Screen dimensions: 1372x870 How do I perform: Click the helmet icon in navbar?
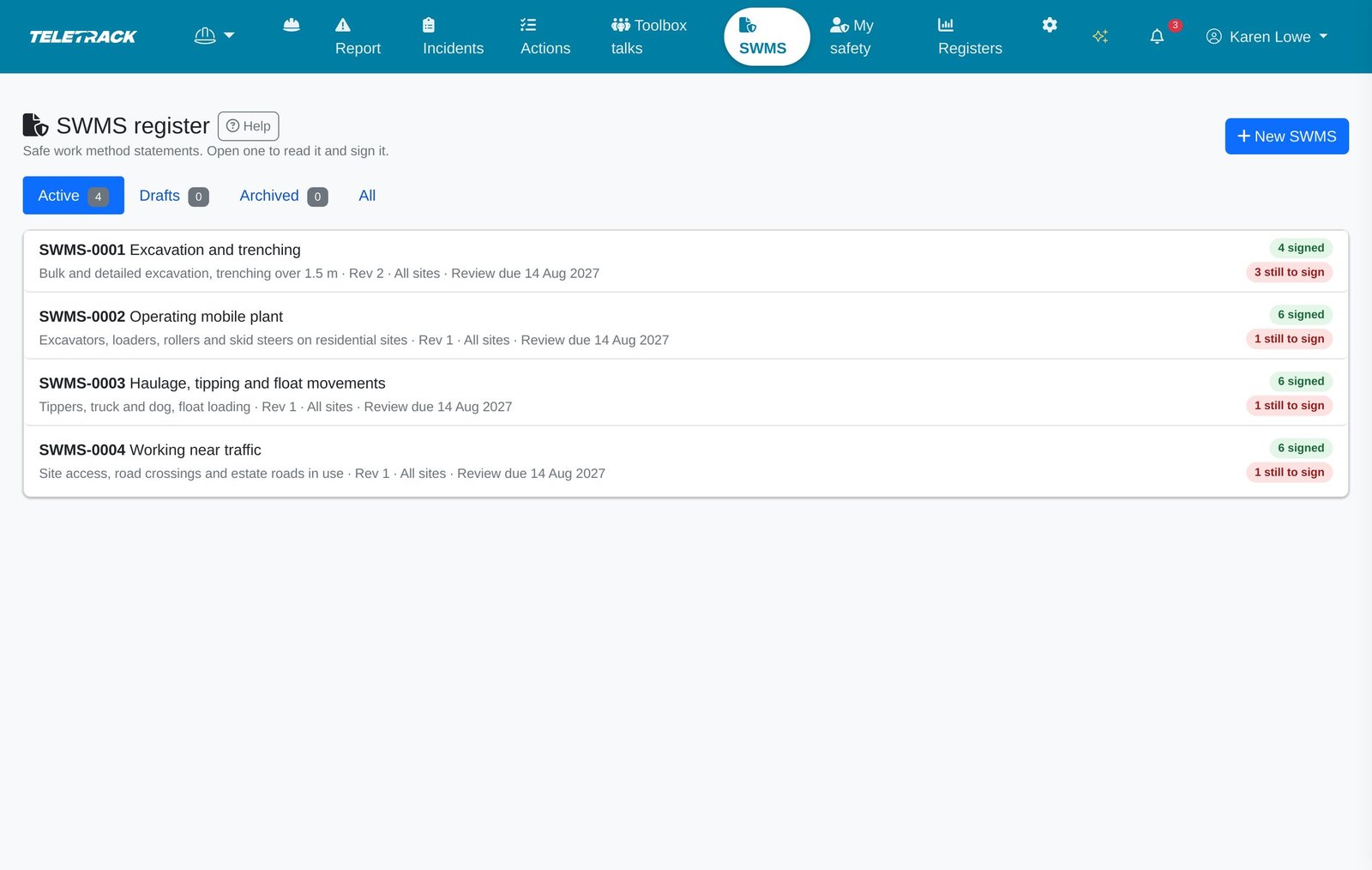coord(292,25)
